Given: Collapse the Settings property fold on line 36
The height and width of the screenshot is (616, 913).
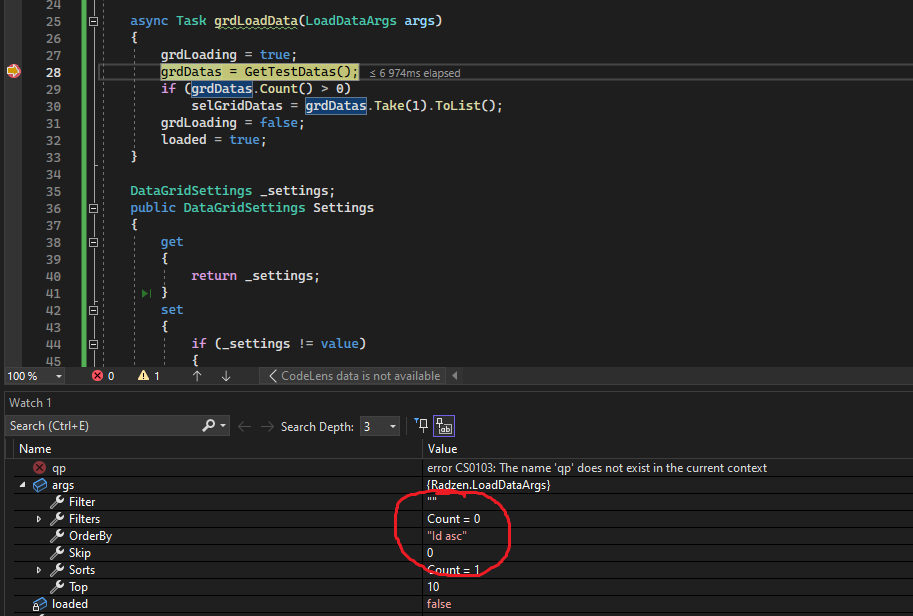Looking at the screenshot, I should pyautogui.click(x=93, y=208).
